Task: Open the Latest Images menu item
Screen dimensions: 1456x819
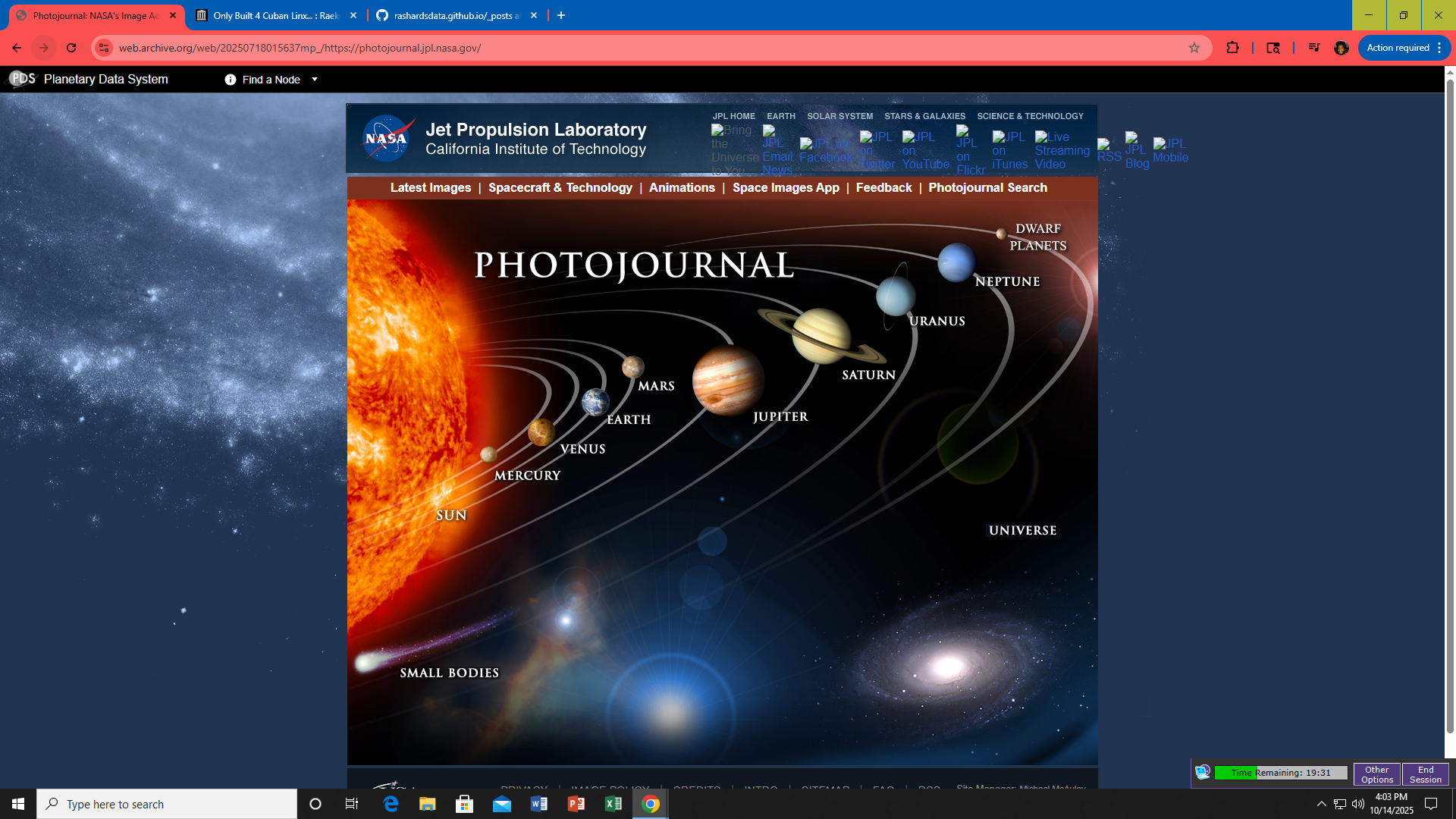Action: click(430, 187)
